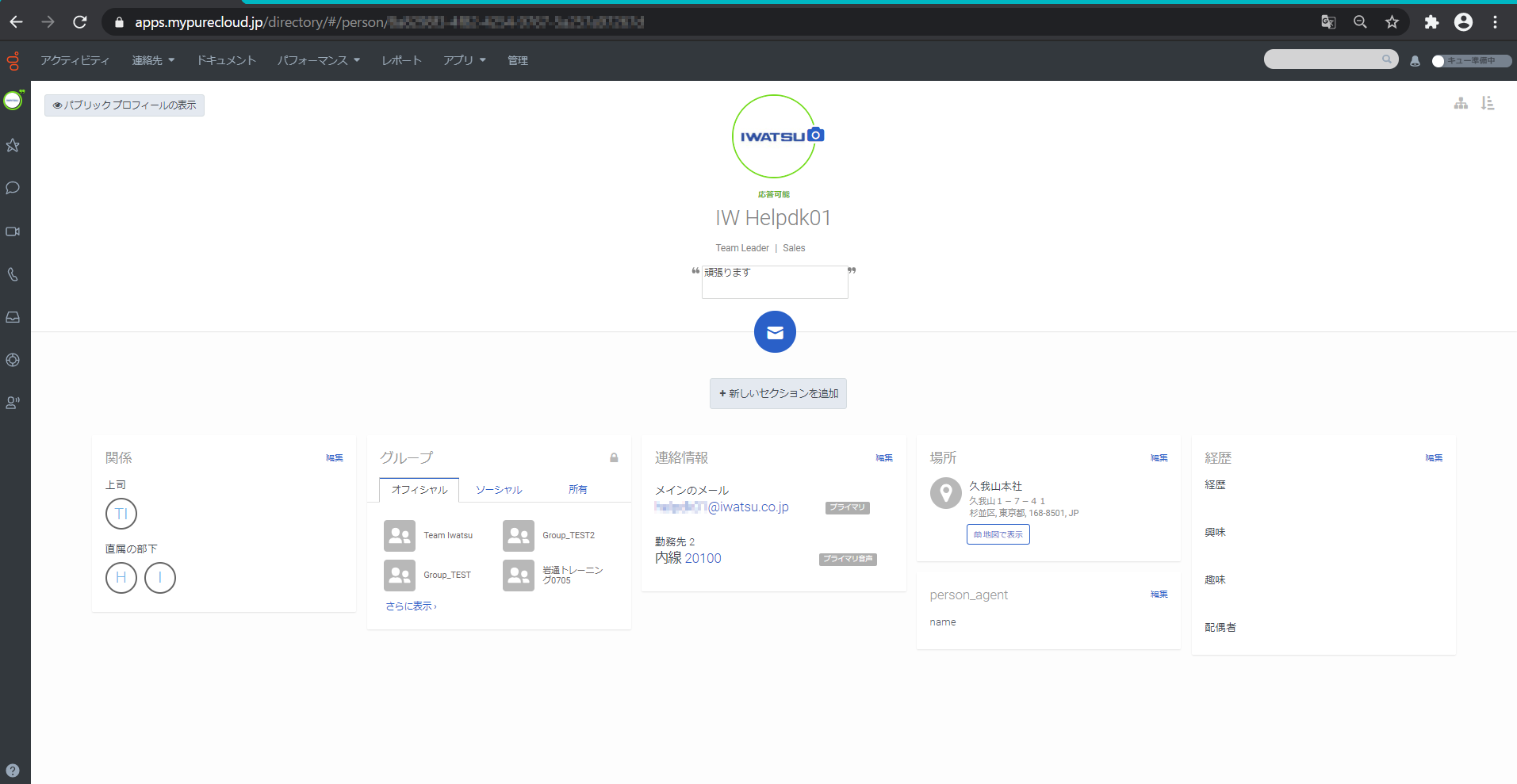Viewport: 1517px width, 784px height.
Task: Click blue email envelope button
Action: point(775,332)
